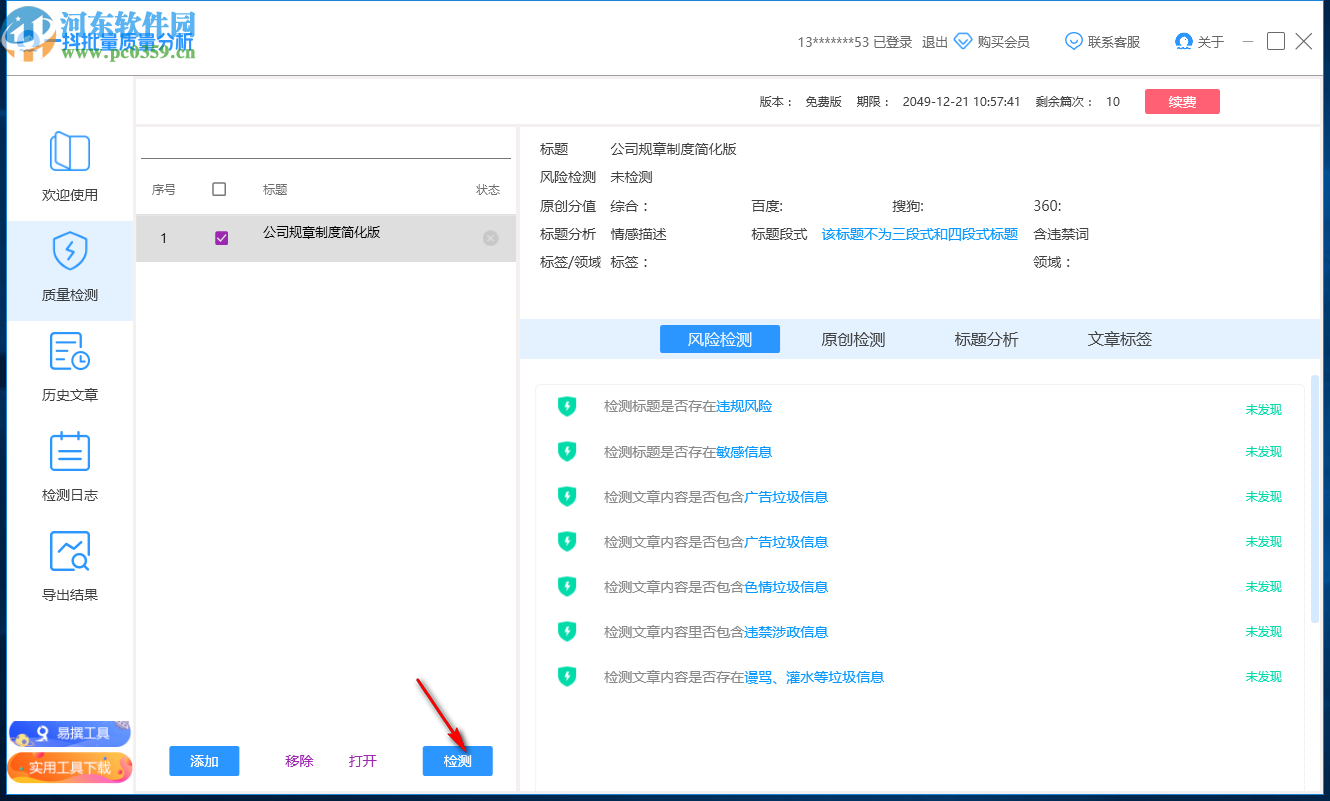Click 添加 to add a new article
1330x801 pixels.
[204, 761]
